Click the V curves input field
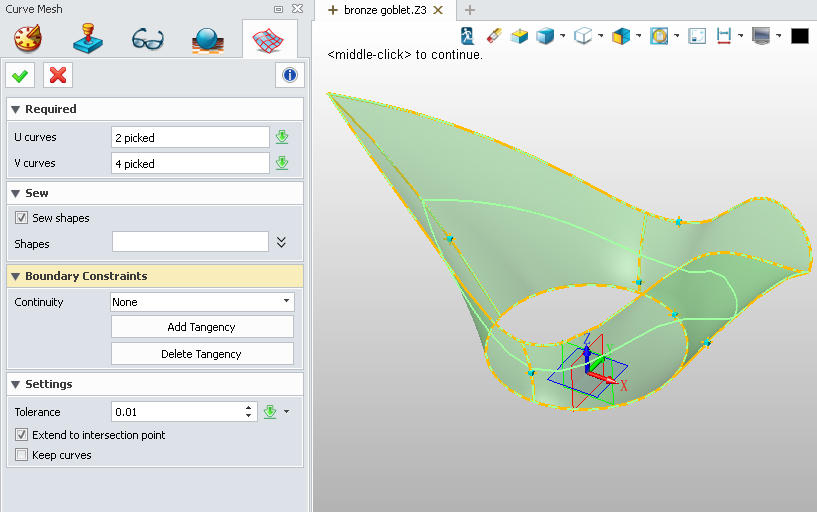Viewport: 817px width, 512px height. [190, 164]
